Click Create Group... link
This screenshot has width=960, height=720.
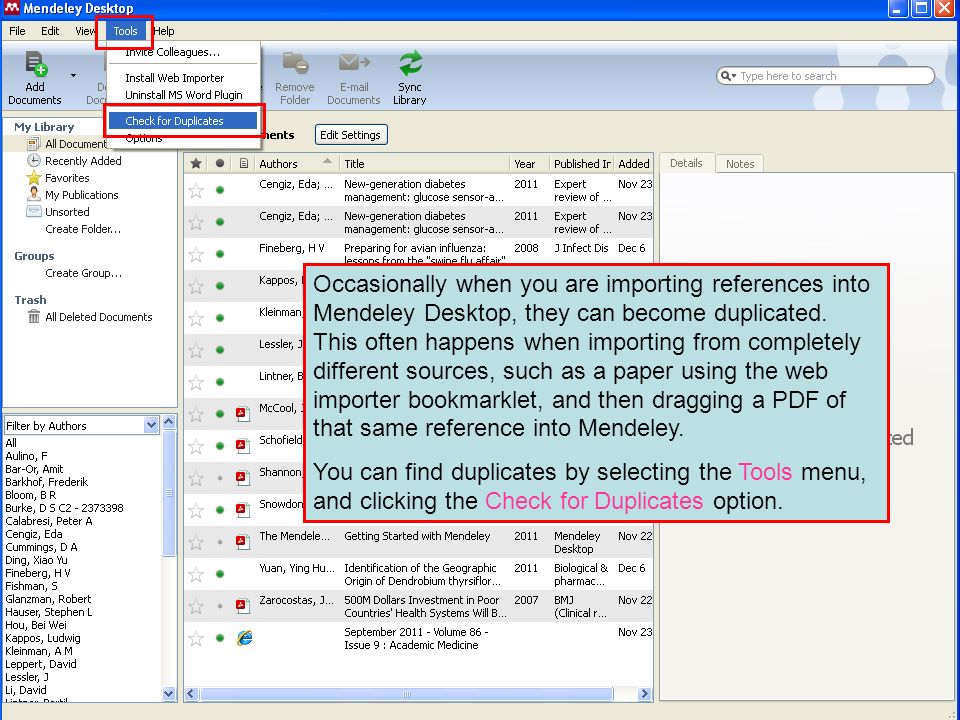click(83, 273)
